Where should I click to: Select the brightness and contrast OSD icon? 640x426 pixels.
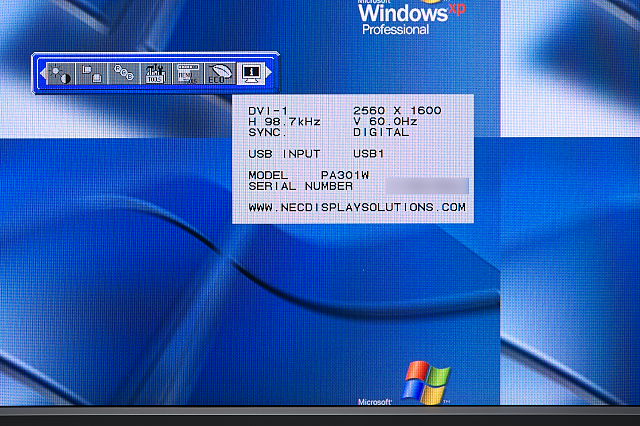60,74
